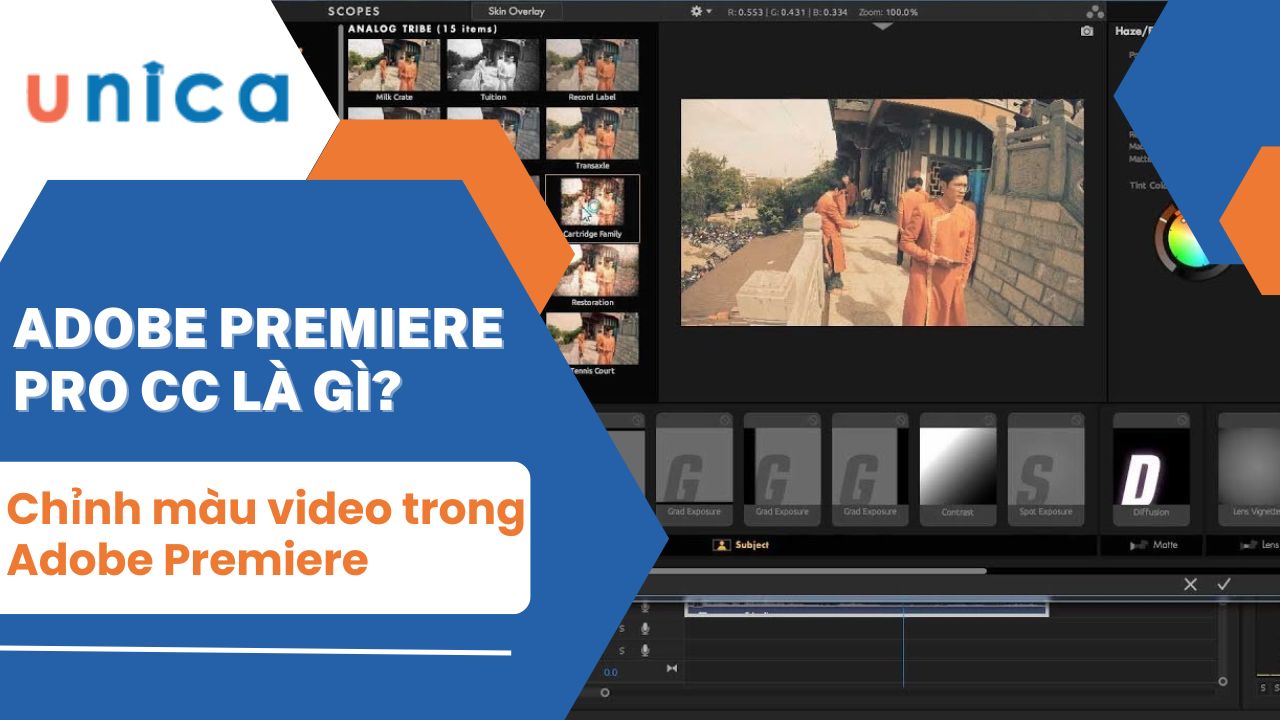Select the Spot Exposure tool card
Screen dimensions: 1280x720
point(1045,467)
